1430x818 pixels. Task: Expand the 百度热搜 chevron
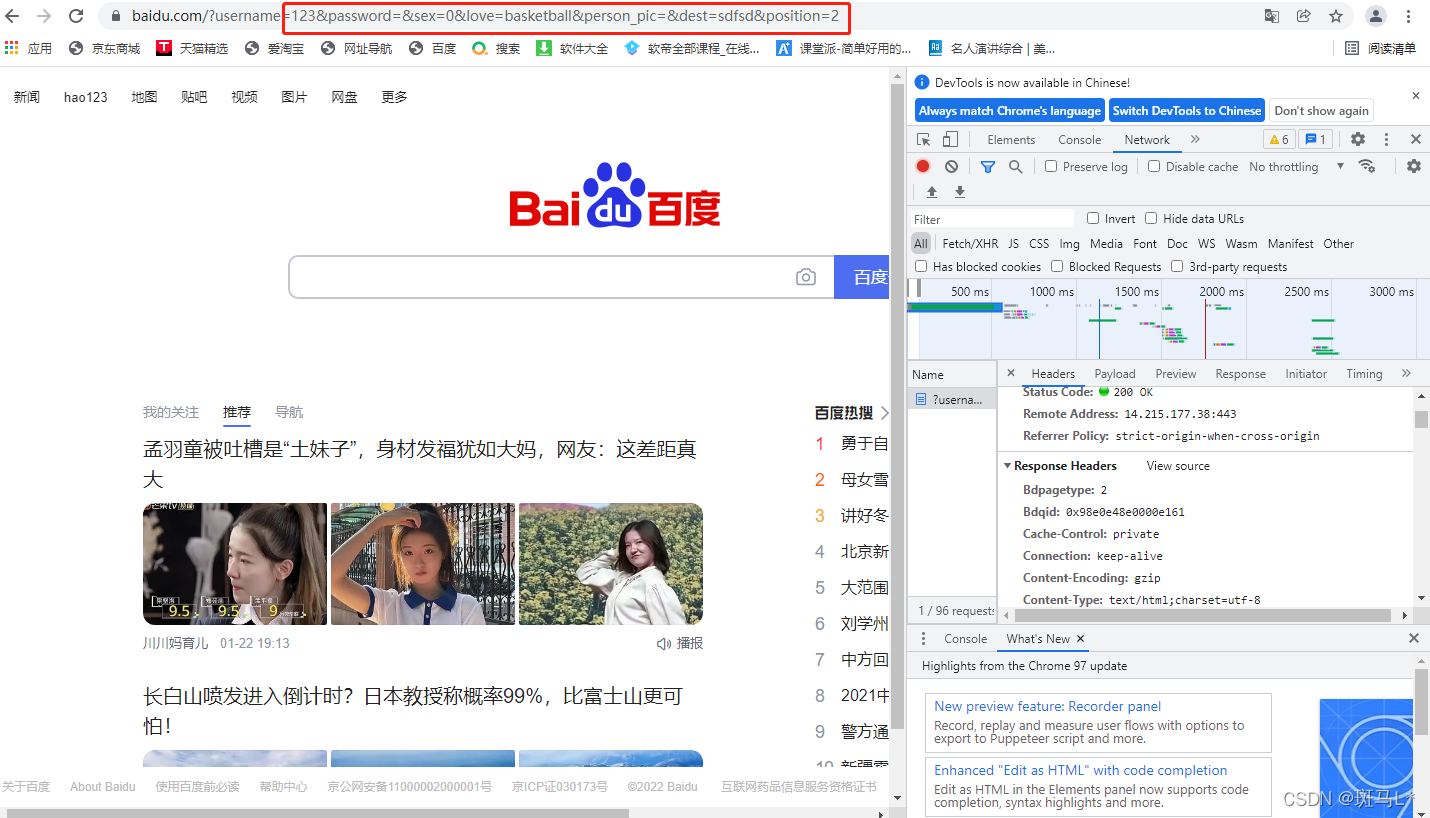click(885, 413)
